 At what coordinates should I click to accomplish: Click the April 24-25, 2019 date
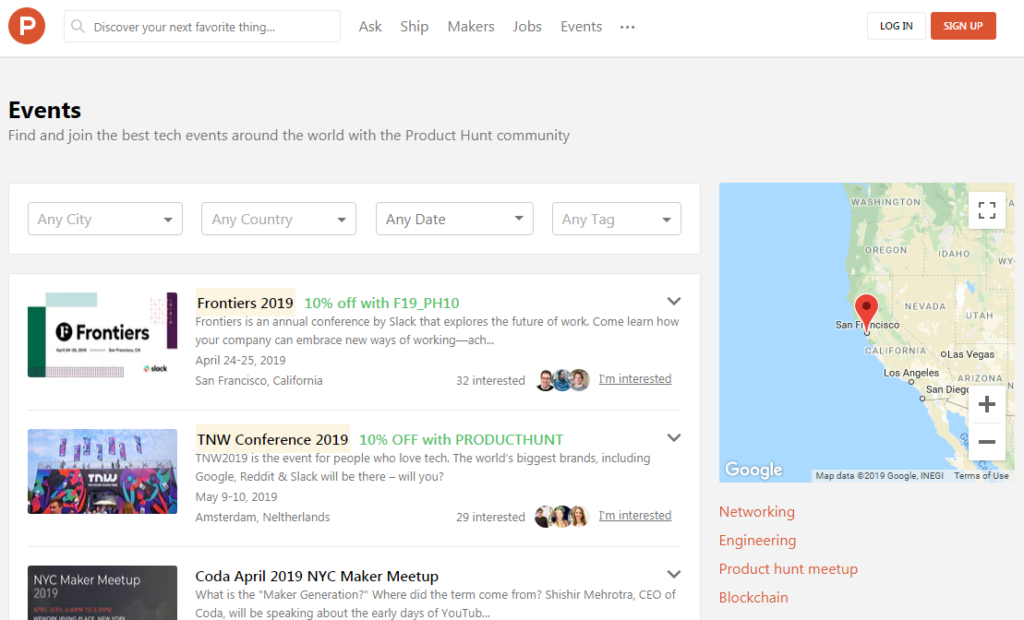(240, 360)
